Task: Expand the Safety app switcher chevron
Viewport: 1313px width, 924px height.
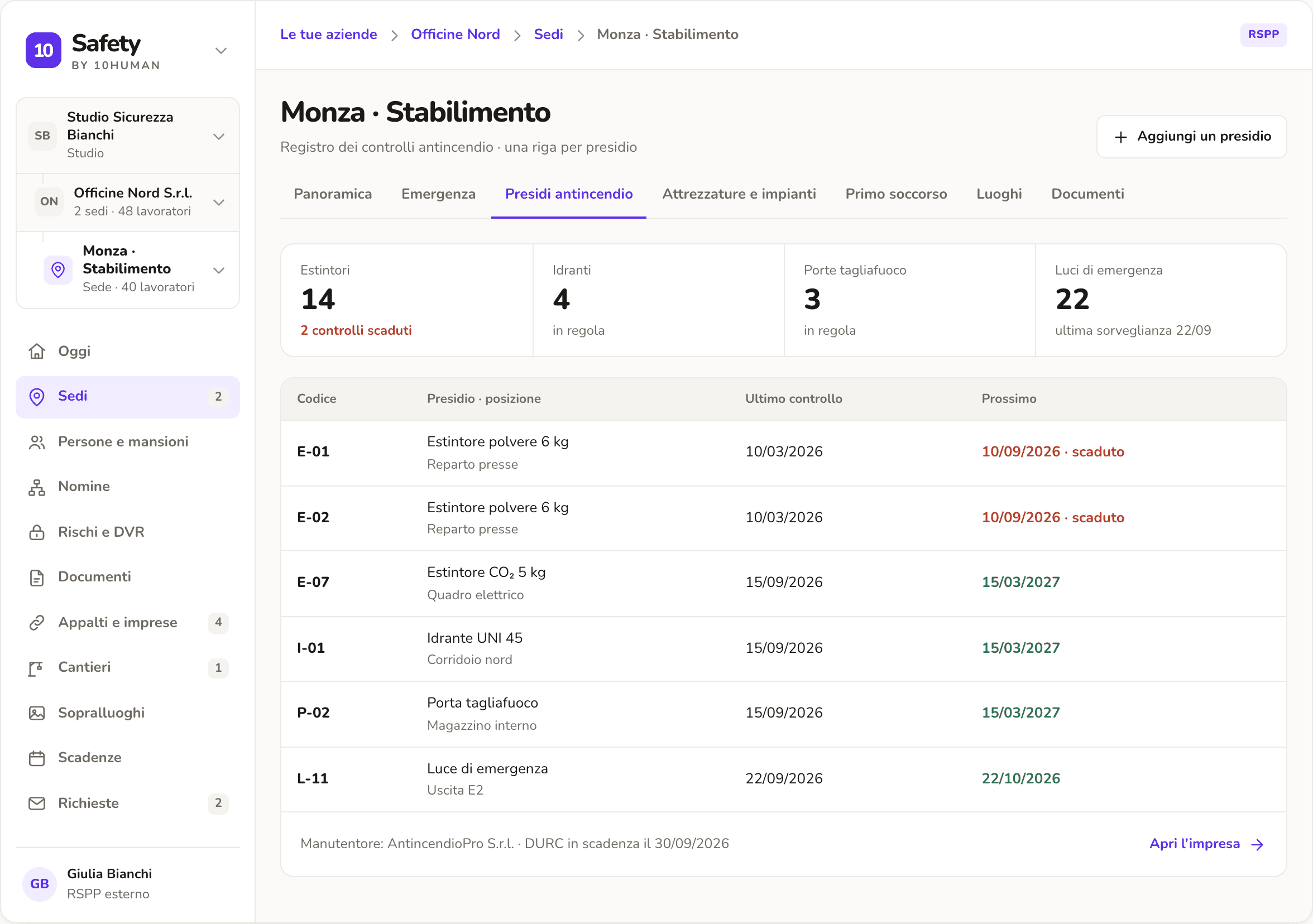Action: pyautogui.click(x=221, y=50)
